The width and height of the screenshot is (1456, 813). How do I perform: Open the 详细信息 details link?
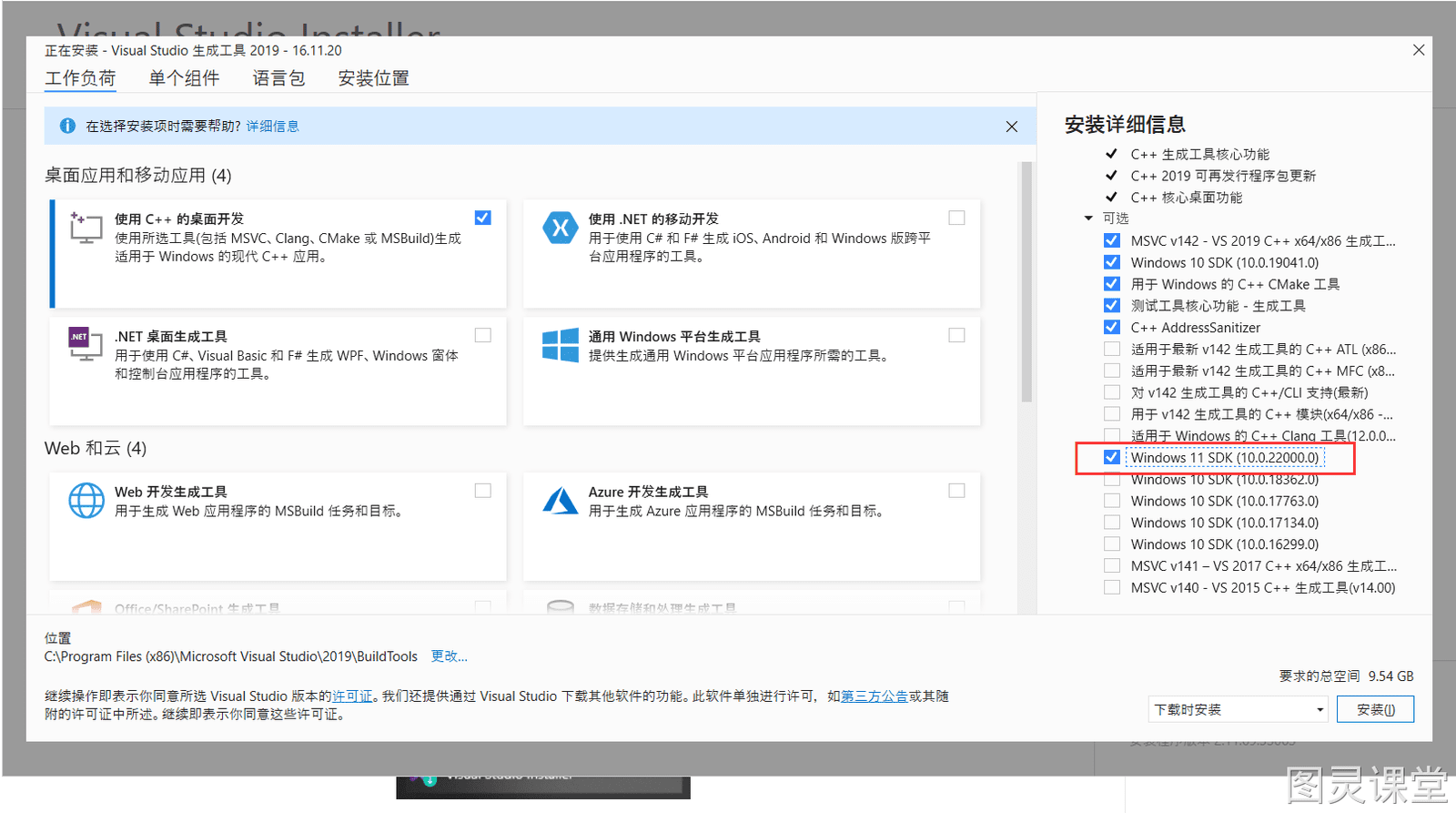[x=272, y=127]
